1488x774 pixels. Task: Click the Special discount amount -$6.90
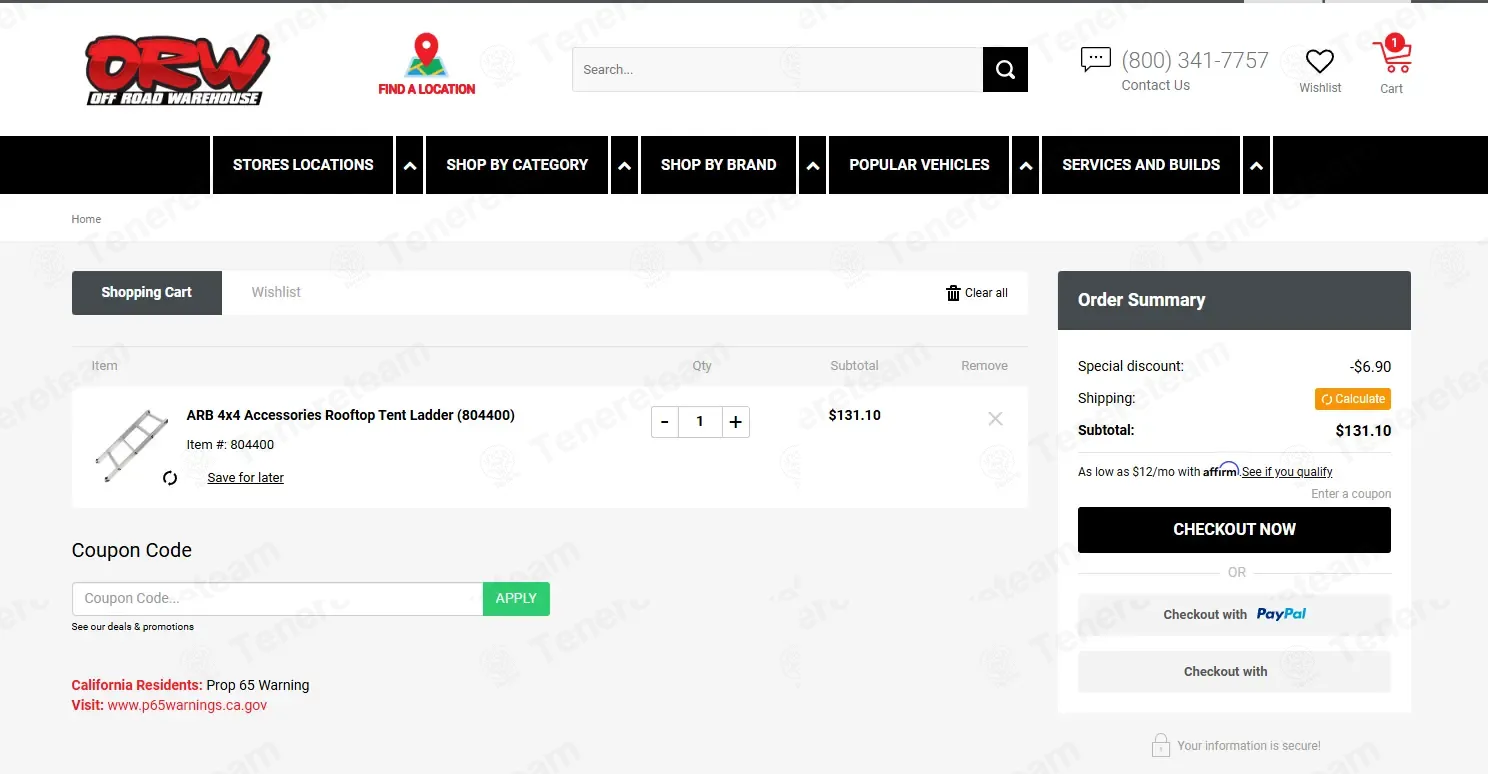pyautogui.click(x=1370, y=366)
